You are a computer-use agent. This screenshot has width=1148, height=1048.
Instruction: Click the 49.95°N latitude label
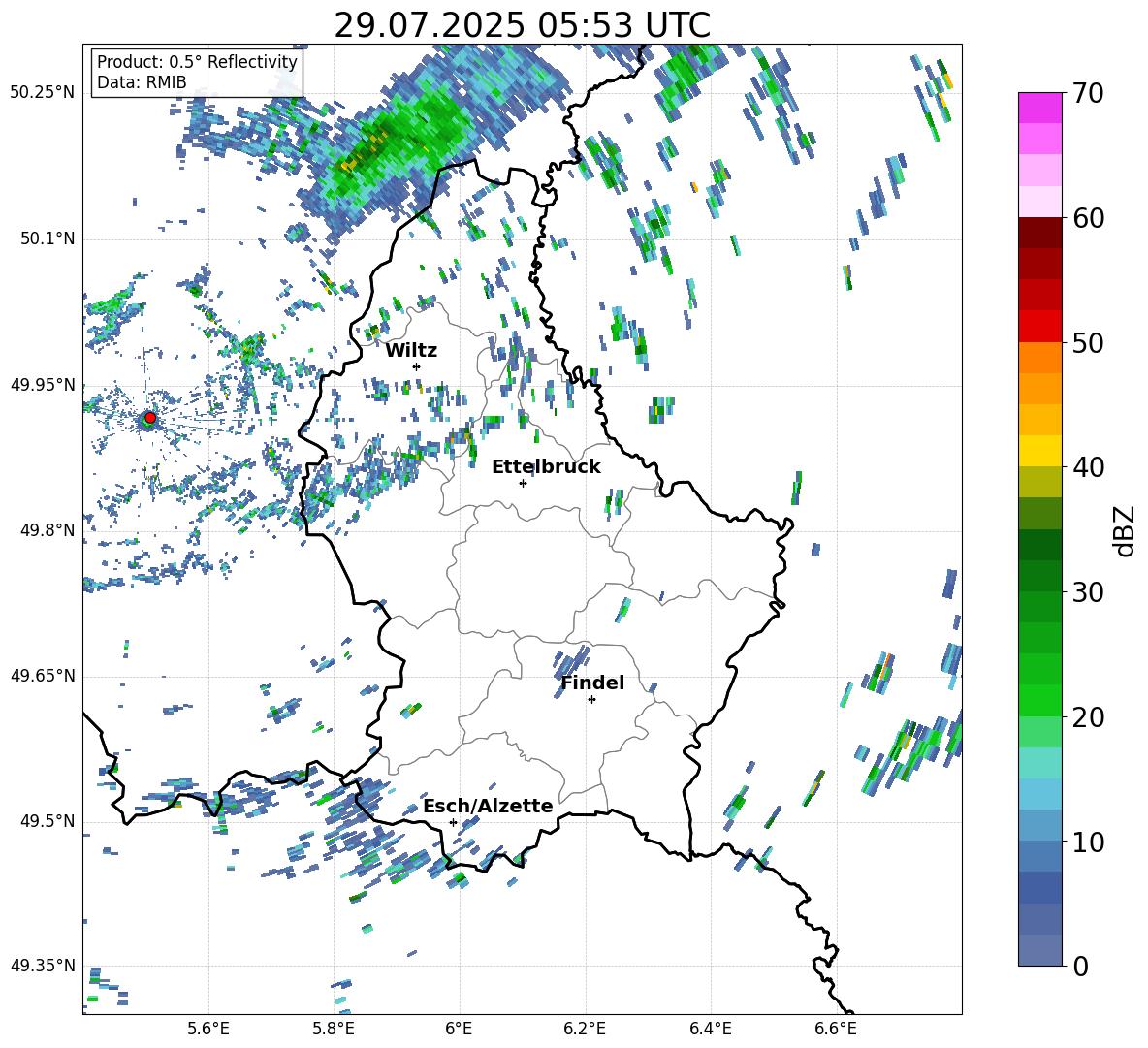click(x=43, y=384)
